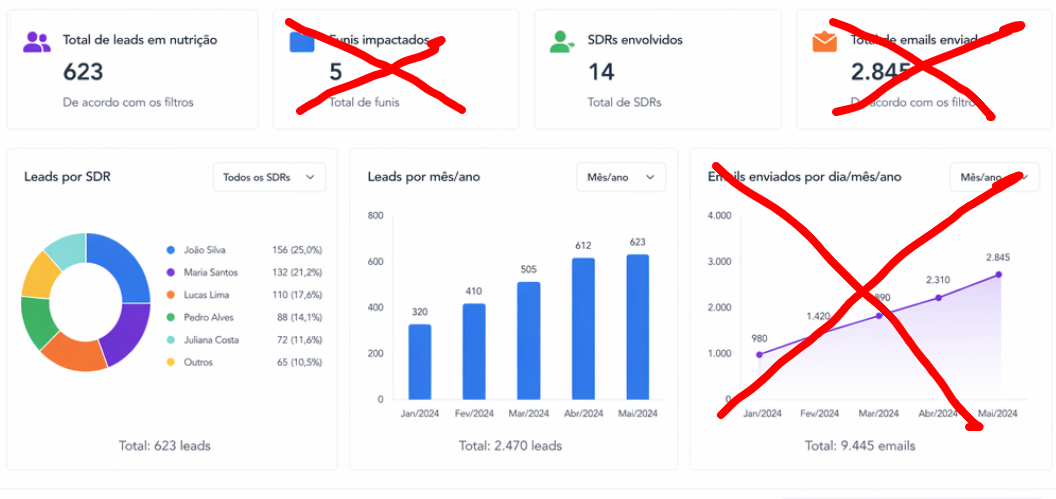
Task: Click the blue Funis impactados icon
Action: (x=302, y=42)
